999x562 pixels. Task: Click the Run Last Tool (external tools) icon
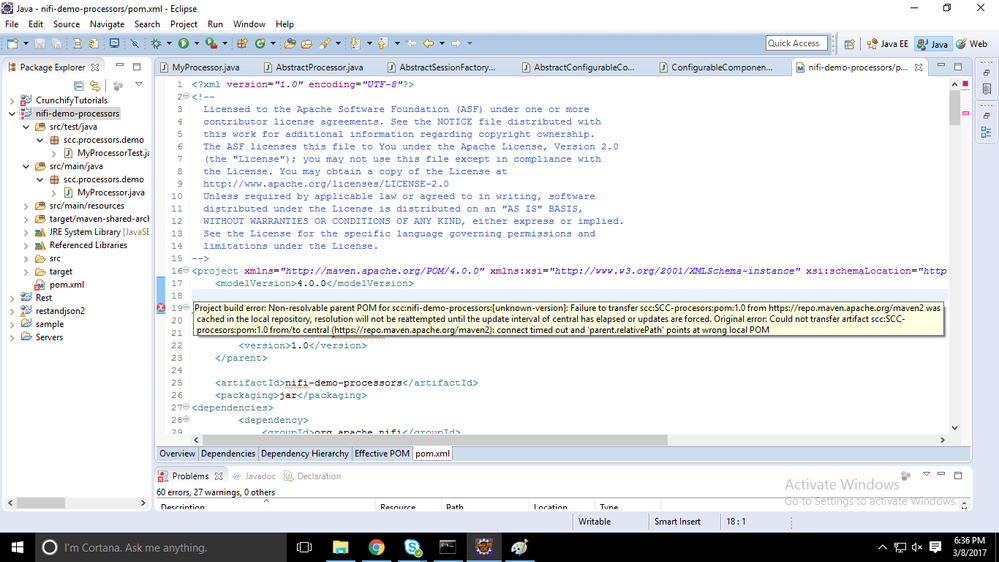click(212, 43)
